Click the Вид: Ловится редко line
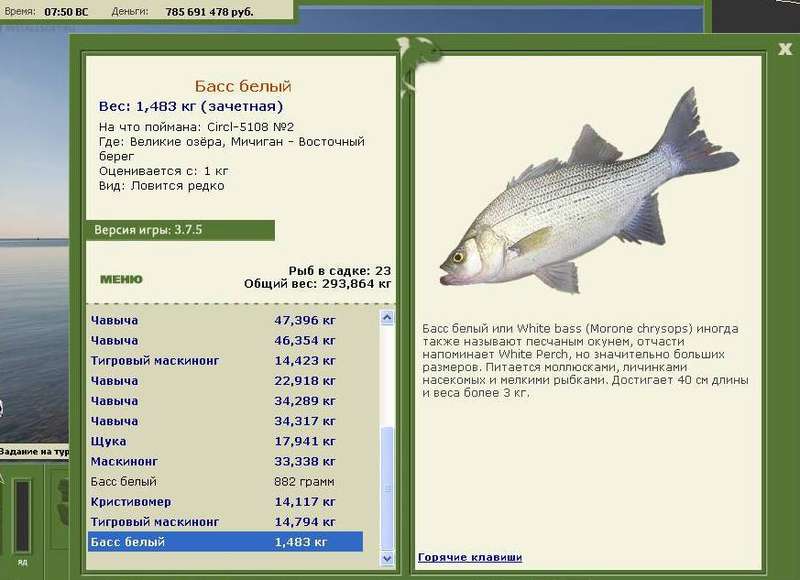Image resolution: width=800 pixels, height=580 pixels. (162, 186)
